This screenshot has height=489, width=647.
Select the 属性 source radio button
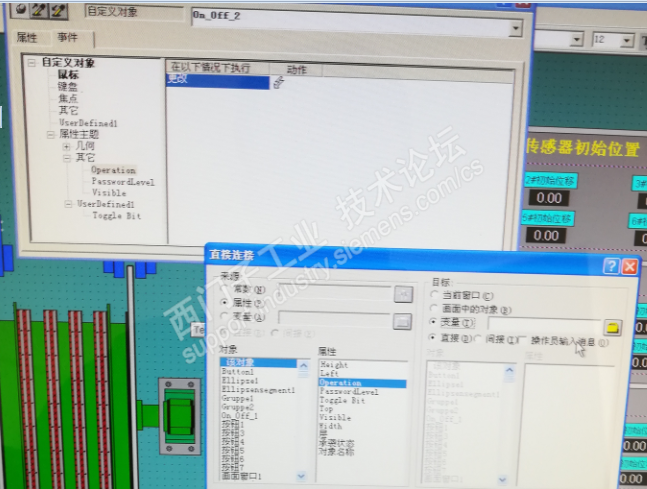click(x=224, y=302)
